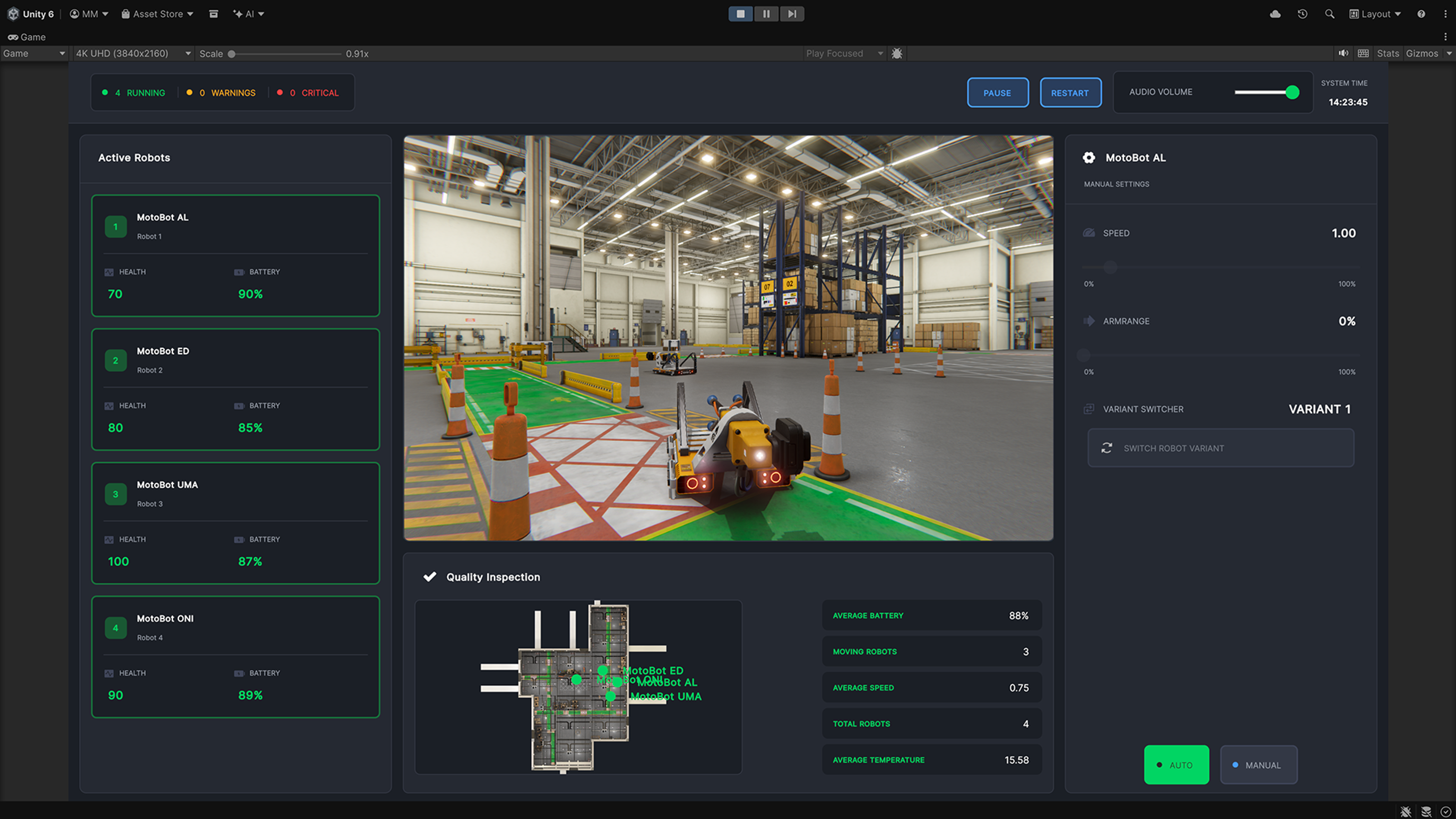Open version history clock icon

(1302, 14)
